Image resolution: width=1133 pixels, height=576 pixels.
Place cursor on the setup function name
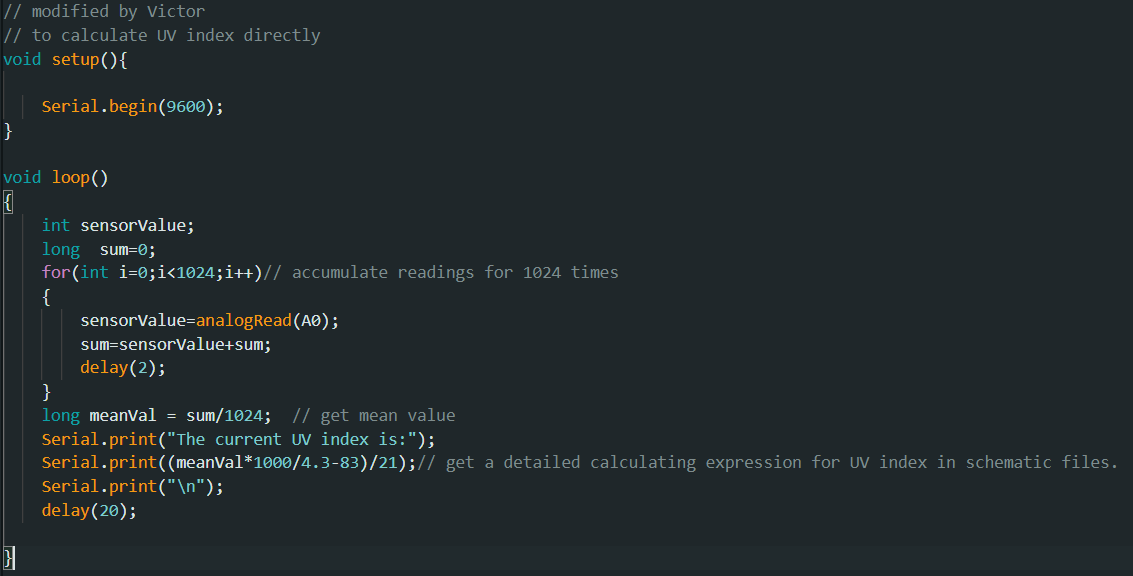[x=75, y=59]
